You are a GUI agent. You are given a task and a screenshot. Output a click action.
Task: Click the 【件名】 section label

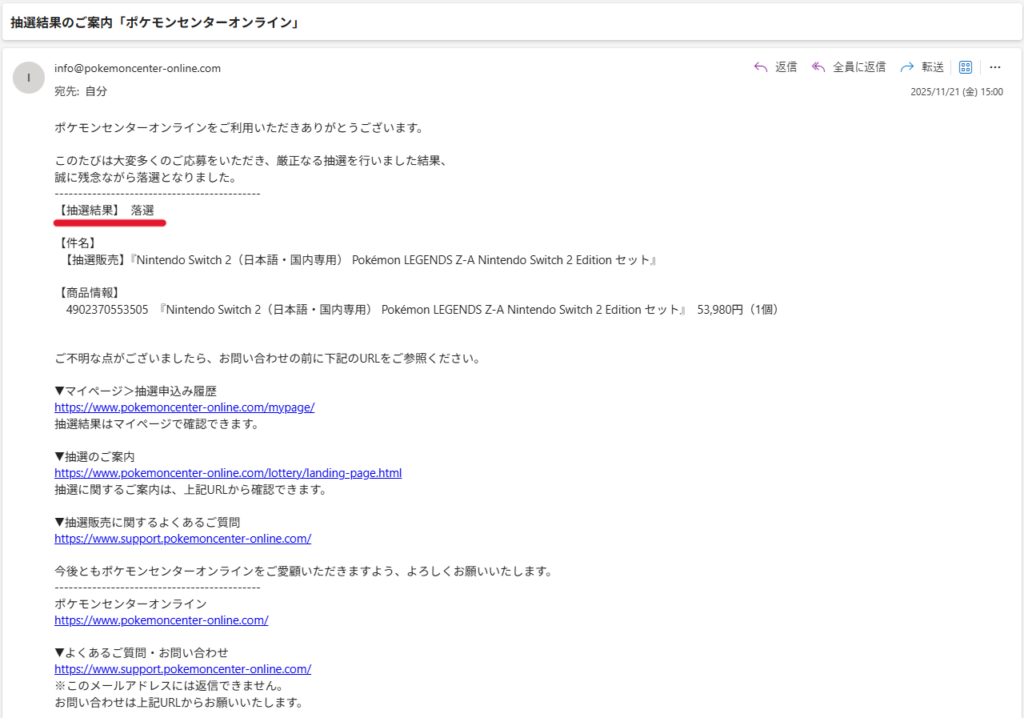coord(77,243)
